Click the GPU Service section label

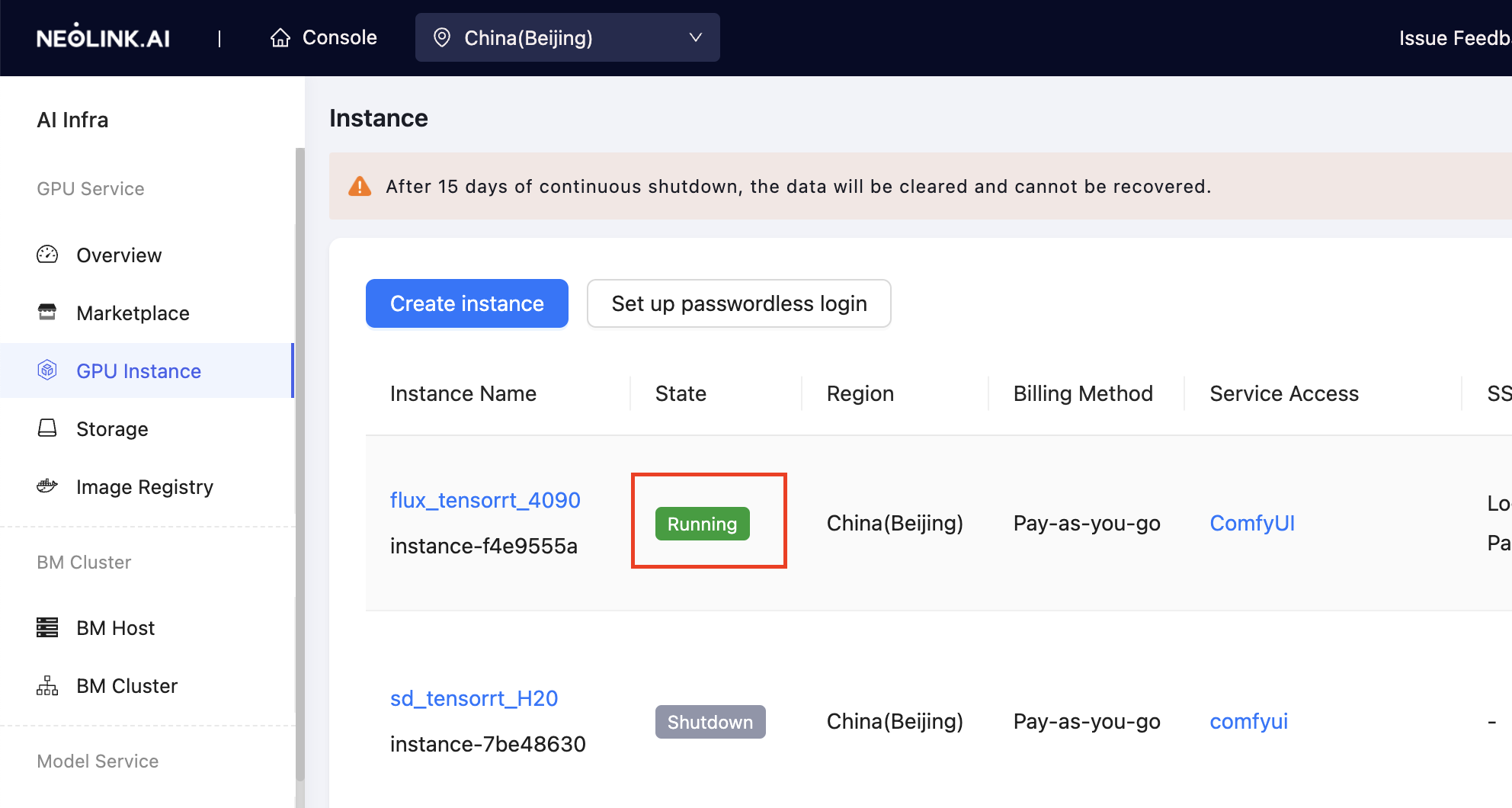(x=90, y=188)
